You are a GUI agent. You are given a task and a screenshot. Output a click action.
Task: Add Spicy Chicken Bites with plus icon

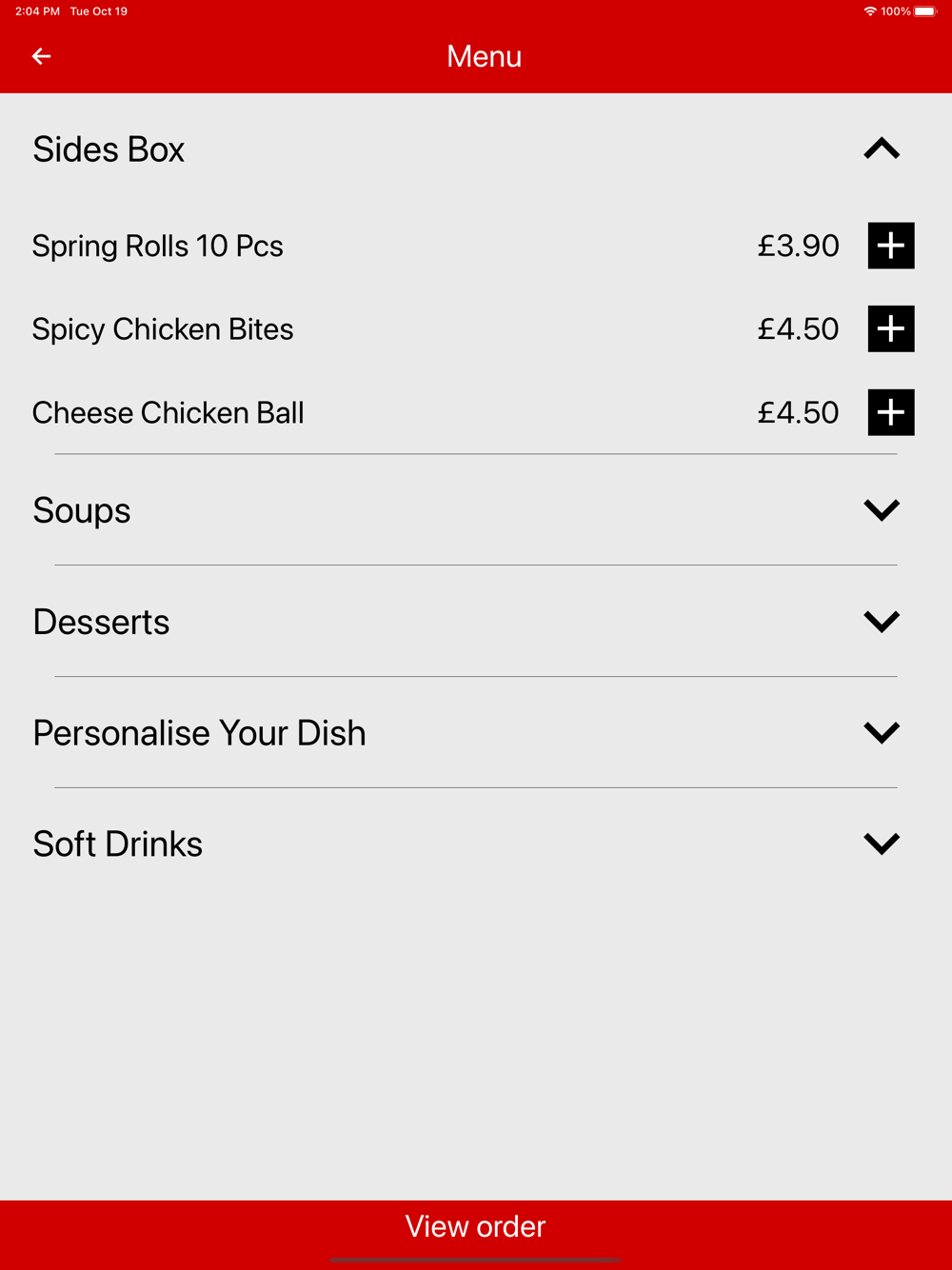click(x=890, y=328)
